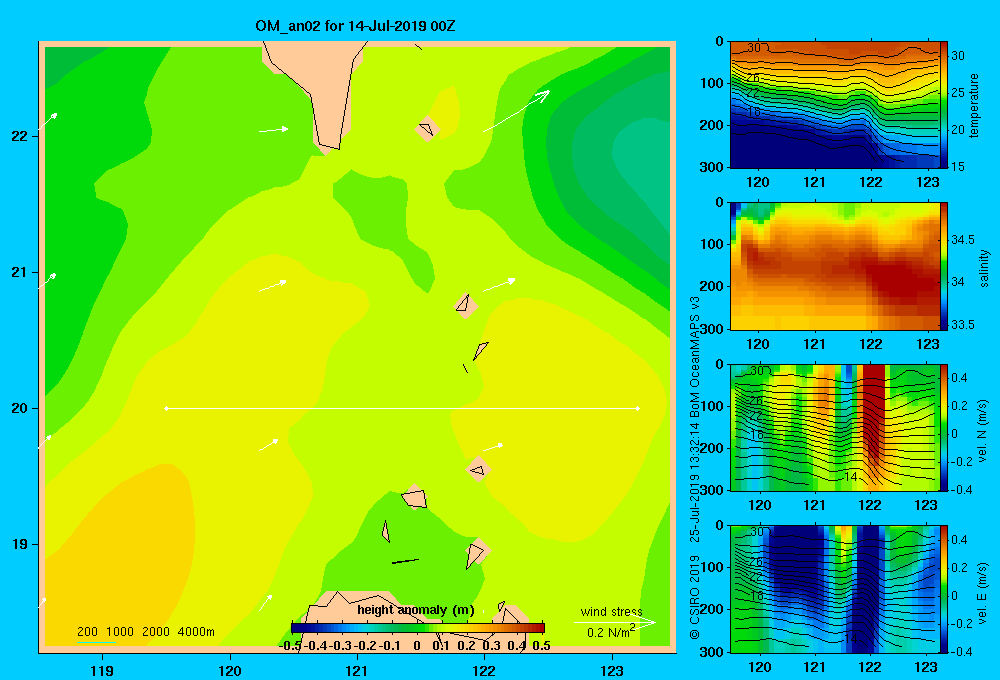Click latitude tick label 19 on main map
1000x680 pixels.
(20, 544)
